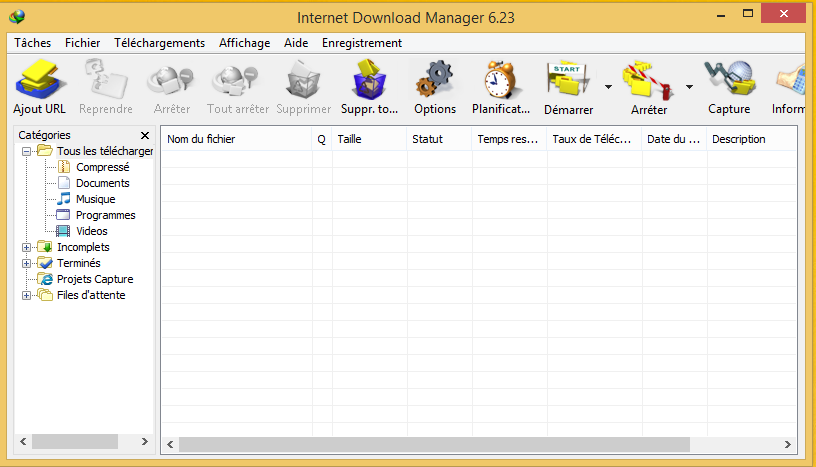Screen dimensions: 816x467
Task: Sort by Description column header
Action: click(751, 139)
